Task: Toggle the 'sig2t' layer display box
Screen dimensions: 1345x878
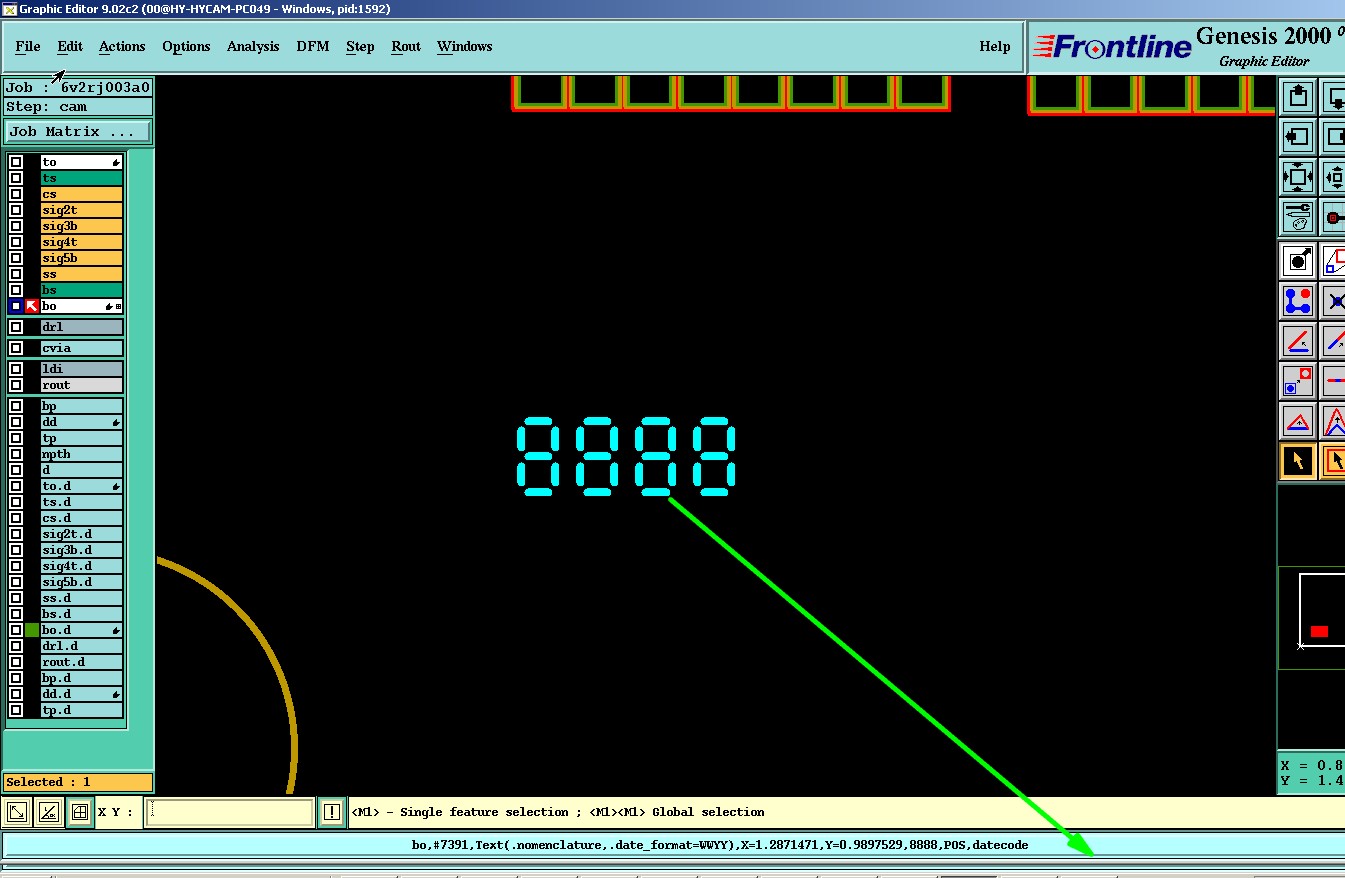Action: 16,210
